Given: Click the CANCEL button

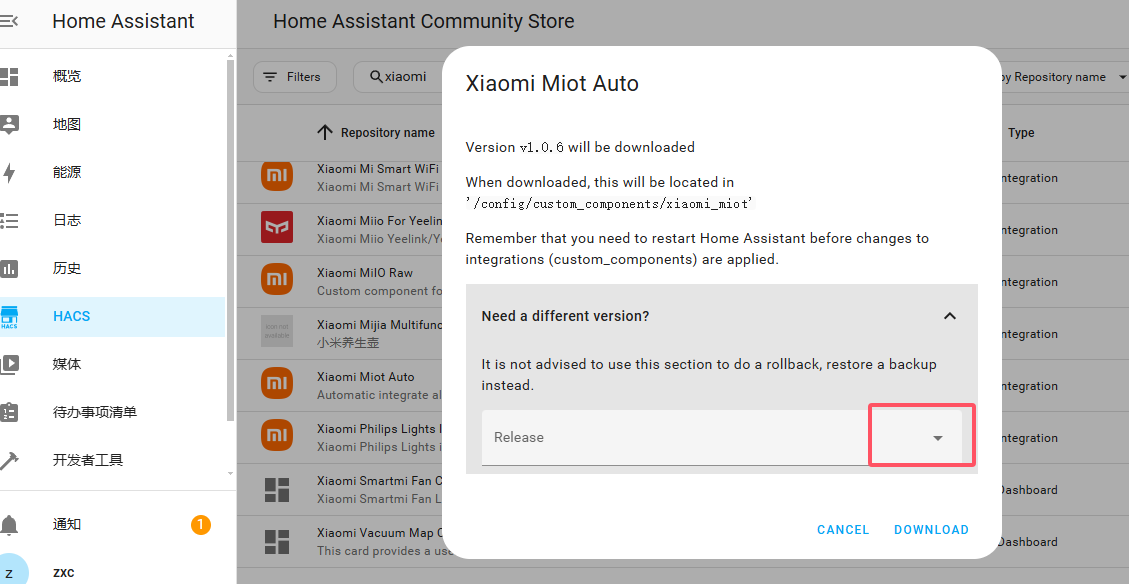Looking at the screenshot, I should click(x=843, y=530).
